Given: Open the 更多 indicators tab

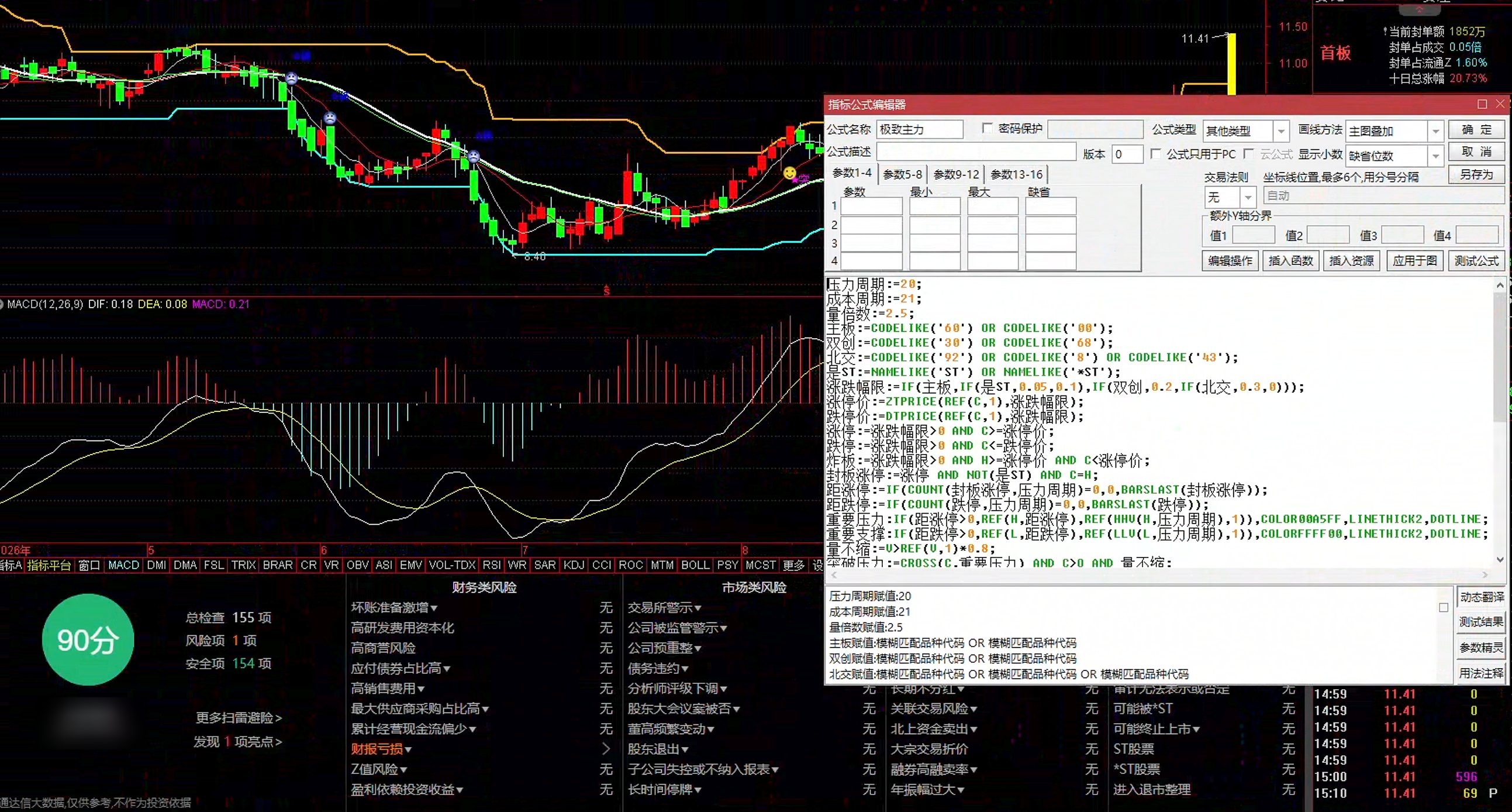Looking at the screenshot, I should [793, 565].
